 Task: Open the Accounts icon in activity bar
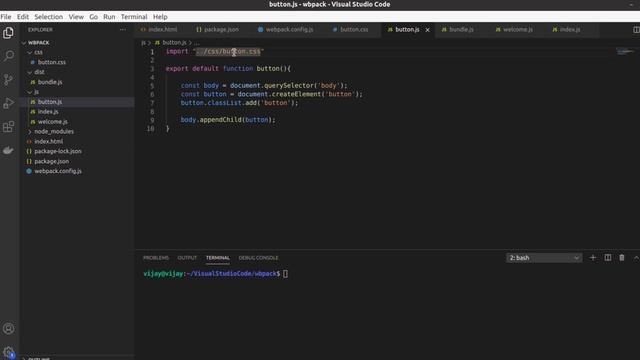[x=8, y=329]
